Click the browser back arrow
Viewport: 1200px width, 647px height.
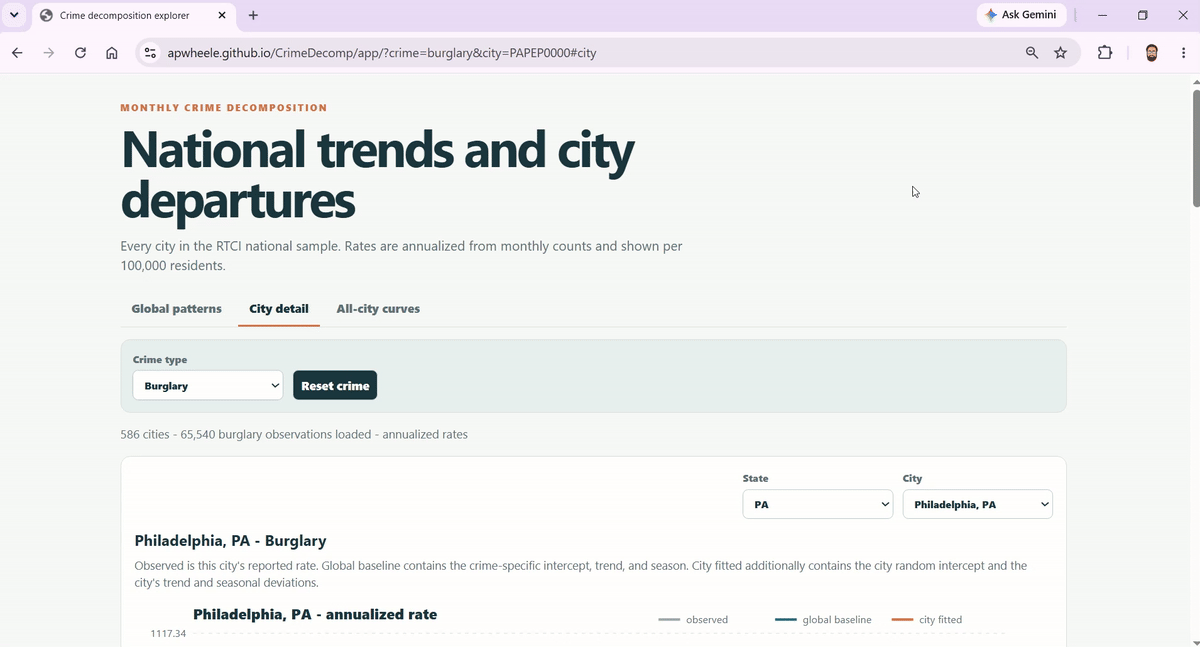(x=17, y=53)
